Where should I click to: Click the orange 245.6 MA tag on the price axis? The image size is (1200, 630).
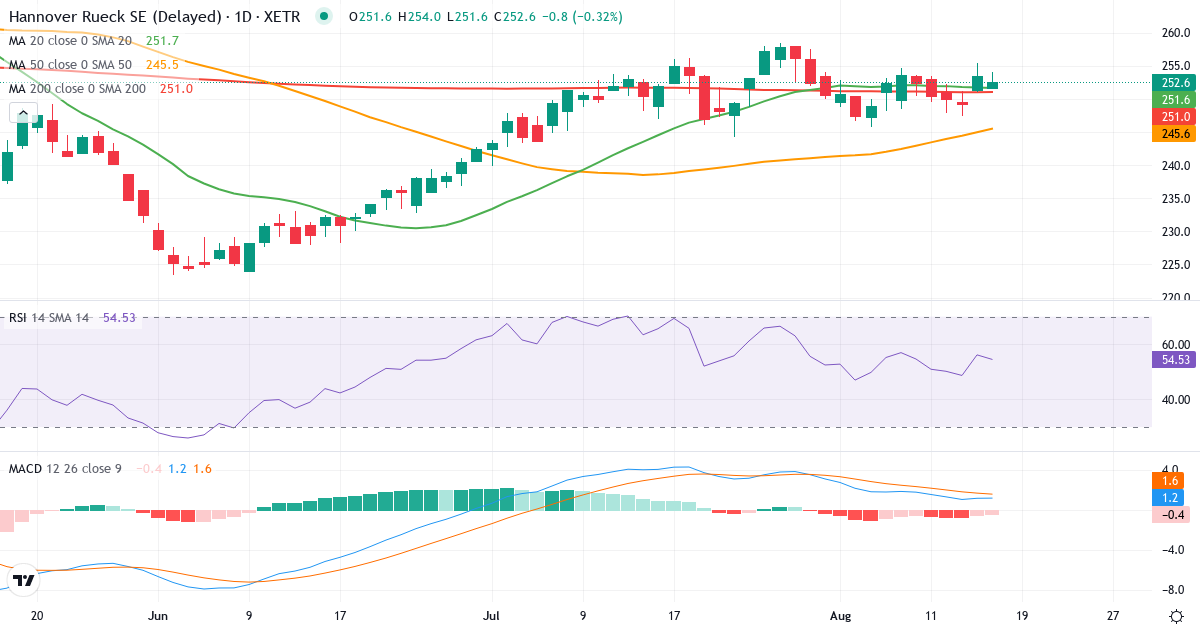coord(1176,134)
